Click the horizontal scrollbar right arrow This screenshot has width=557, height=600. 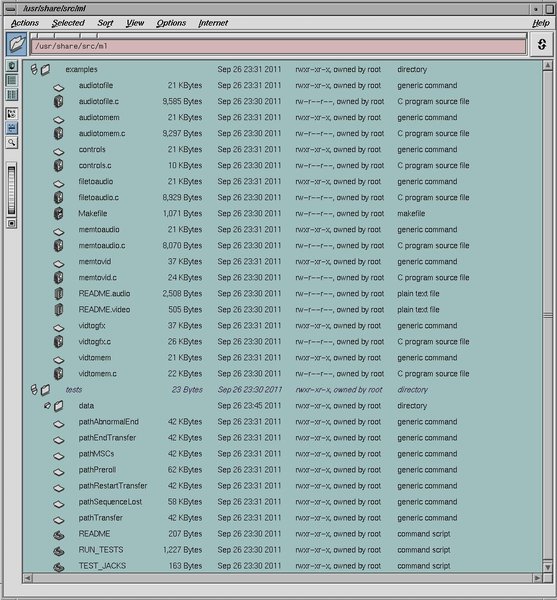click(537, 578)
